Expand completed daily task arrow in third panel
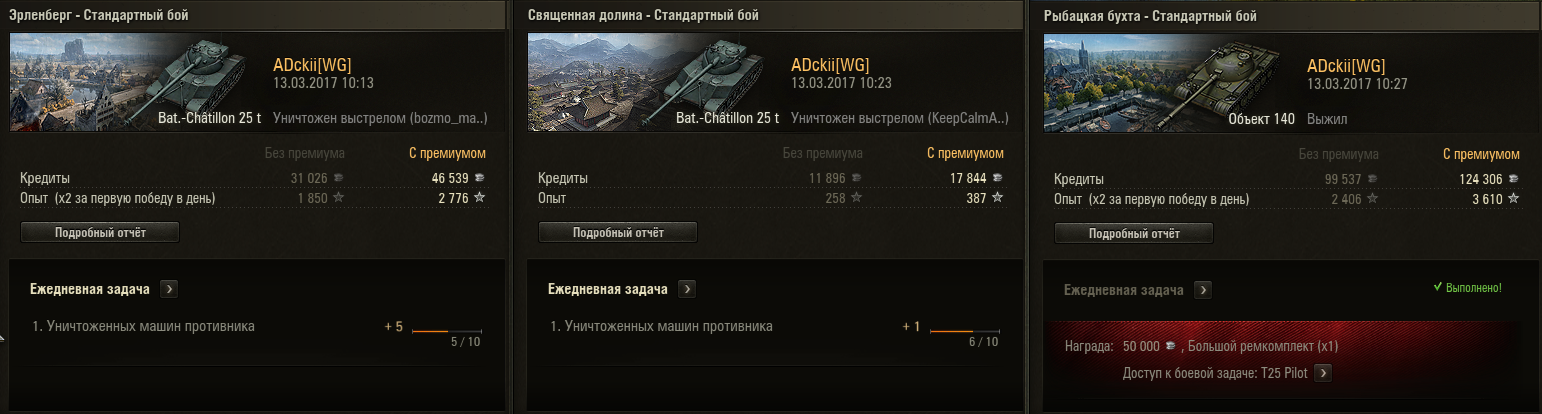1542x414 pixels. point(1203,290)
